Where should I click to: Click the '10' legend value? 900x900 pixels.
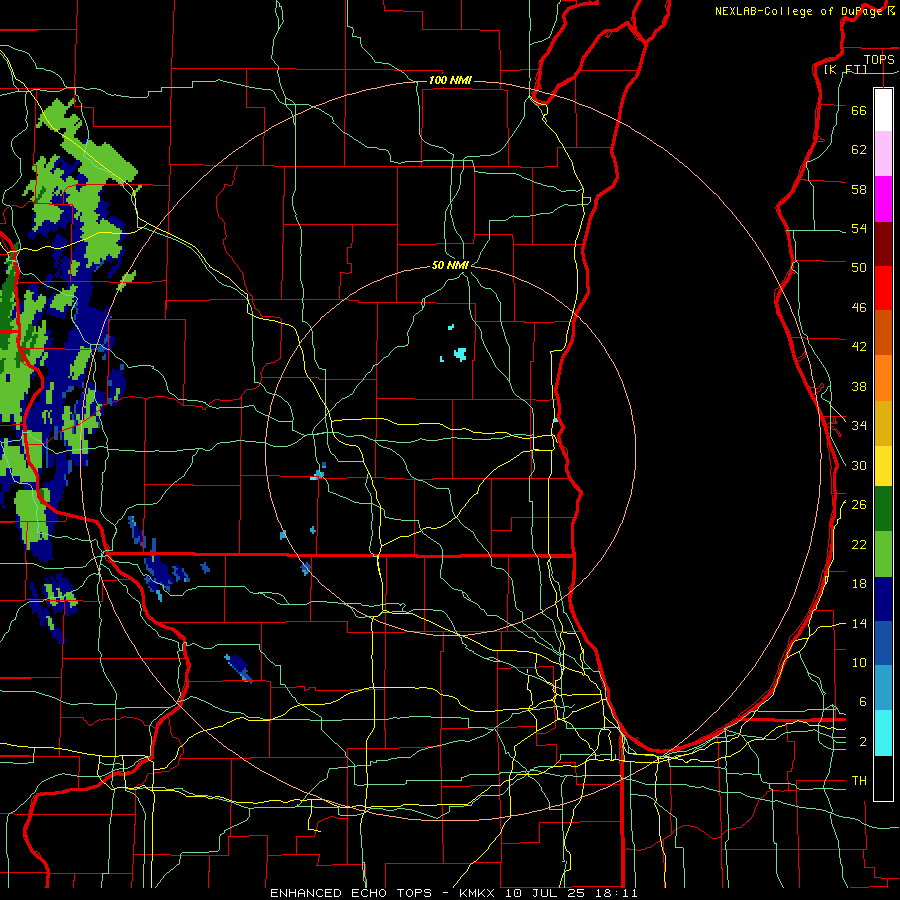[859, 663]
